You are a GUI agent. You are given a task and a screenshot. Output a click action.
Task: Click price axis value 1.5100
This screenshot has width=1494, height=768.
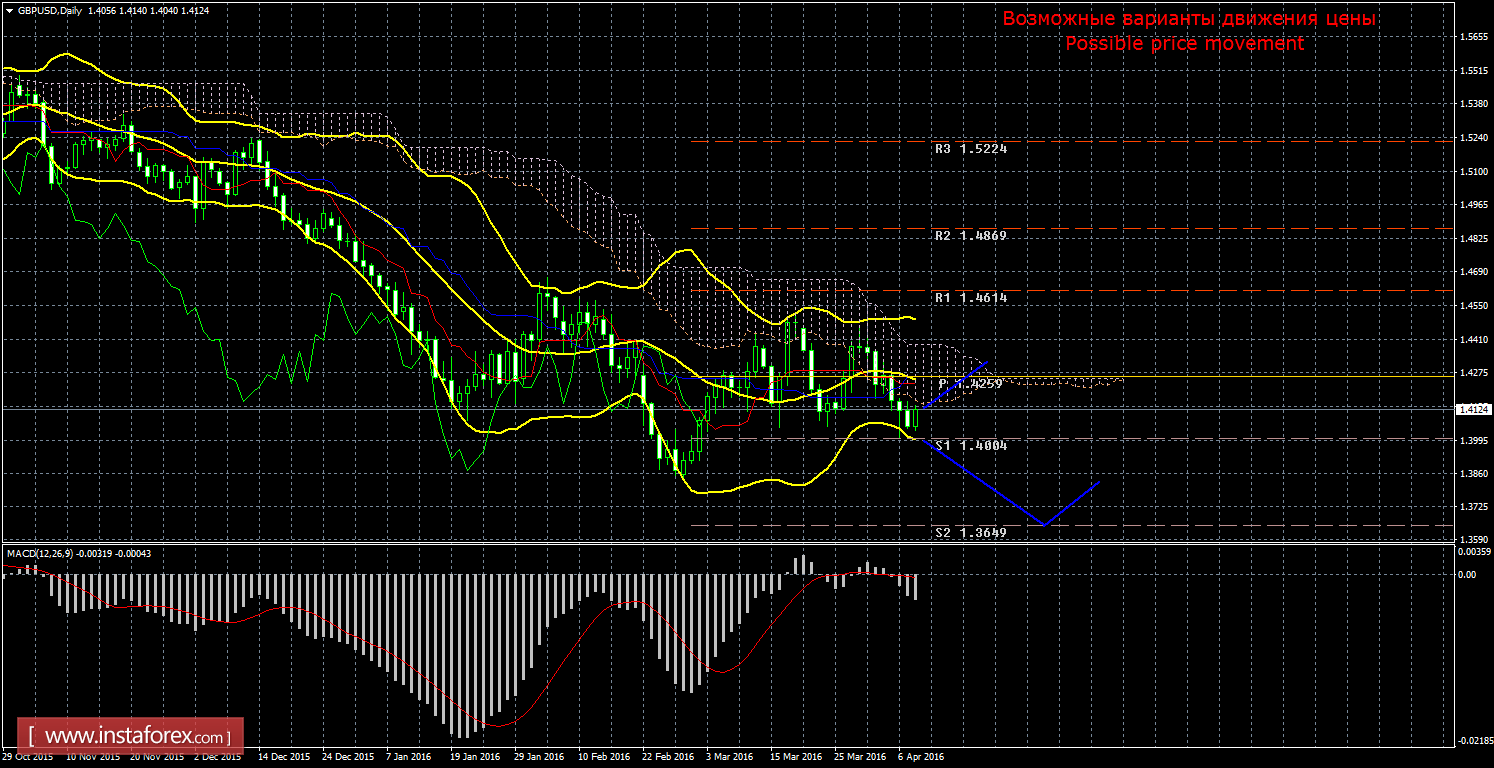(x=1474, y=172)
